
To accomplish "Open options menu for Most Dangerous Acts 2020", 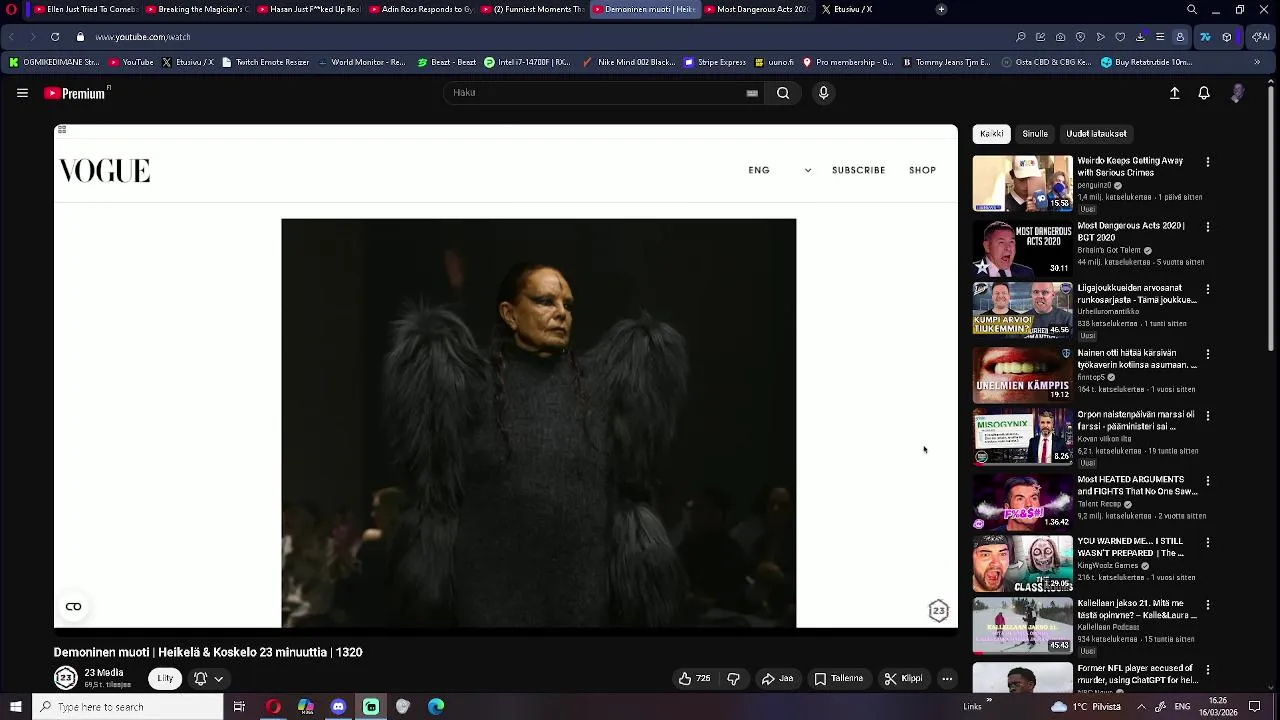I will 1207,227.
